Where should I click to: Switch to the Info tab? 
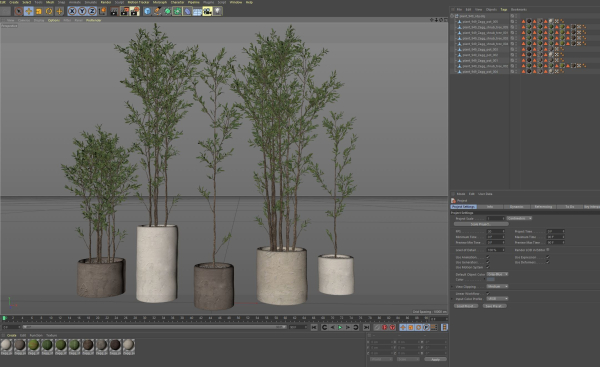[490, 207]
